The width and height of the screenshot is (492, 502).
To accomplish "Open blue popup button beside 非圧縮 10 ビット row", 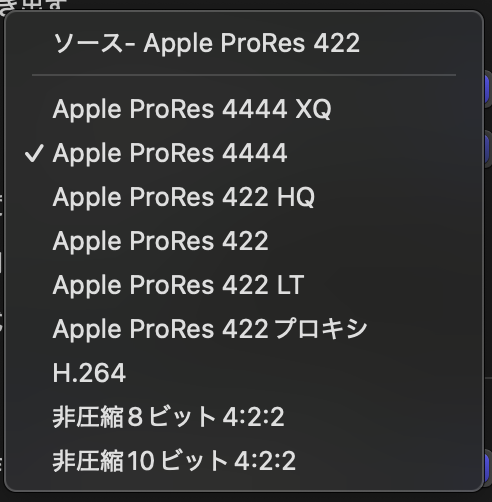I will (x=487, y=466).
